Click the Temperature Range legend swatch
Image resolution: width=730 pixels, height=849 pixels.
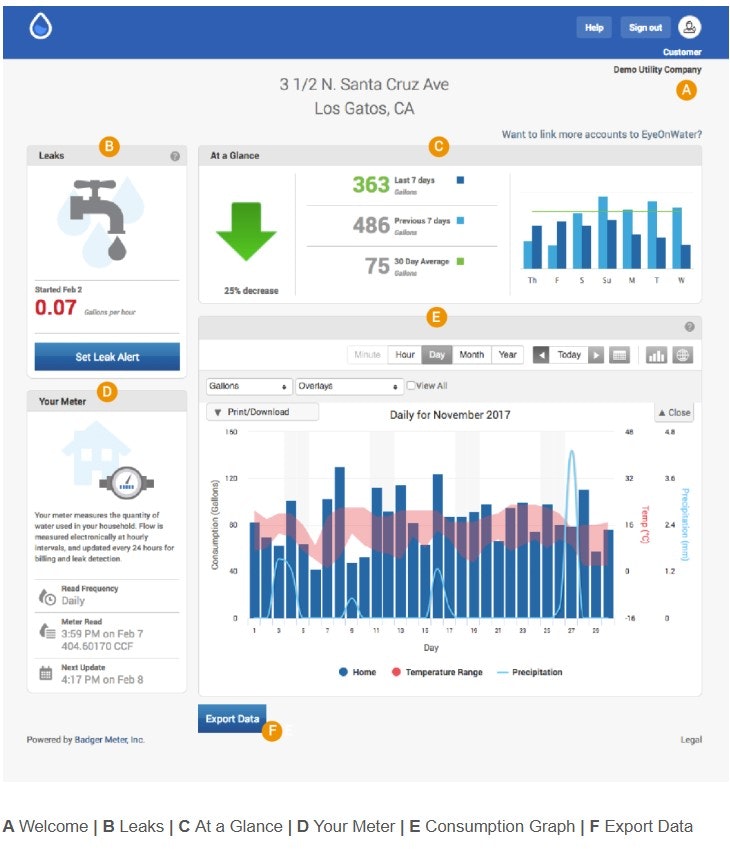tap(397, 672)
